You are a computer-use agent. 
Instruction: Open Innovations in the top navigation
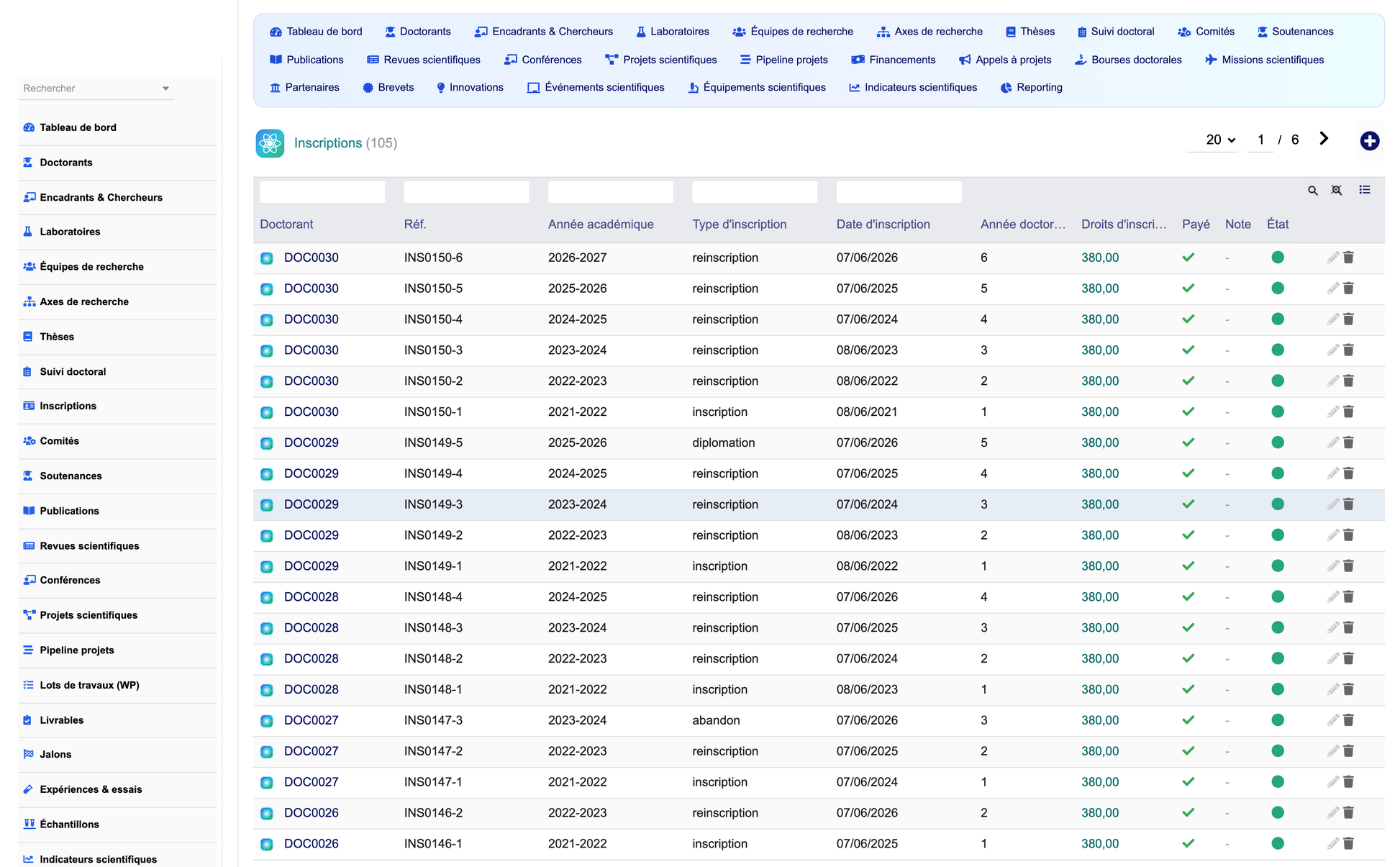pyautogui.click(x=470, y=88)
